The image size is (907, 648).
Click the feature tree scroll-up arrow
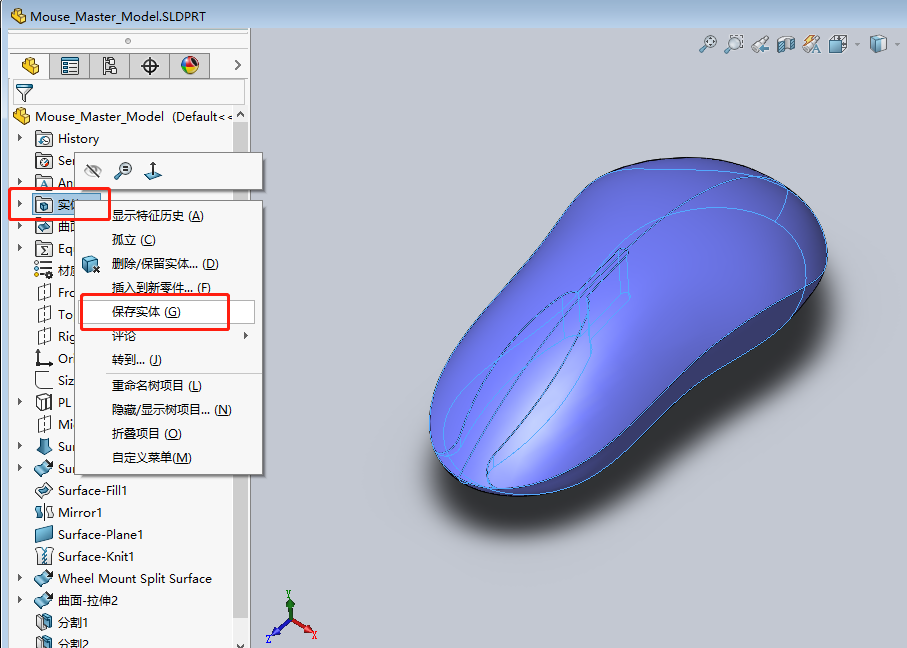pos(241,115)
